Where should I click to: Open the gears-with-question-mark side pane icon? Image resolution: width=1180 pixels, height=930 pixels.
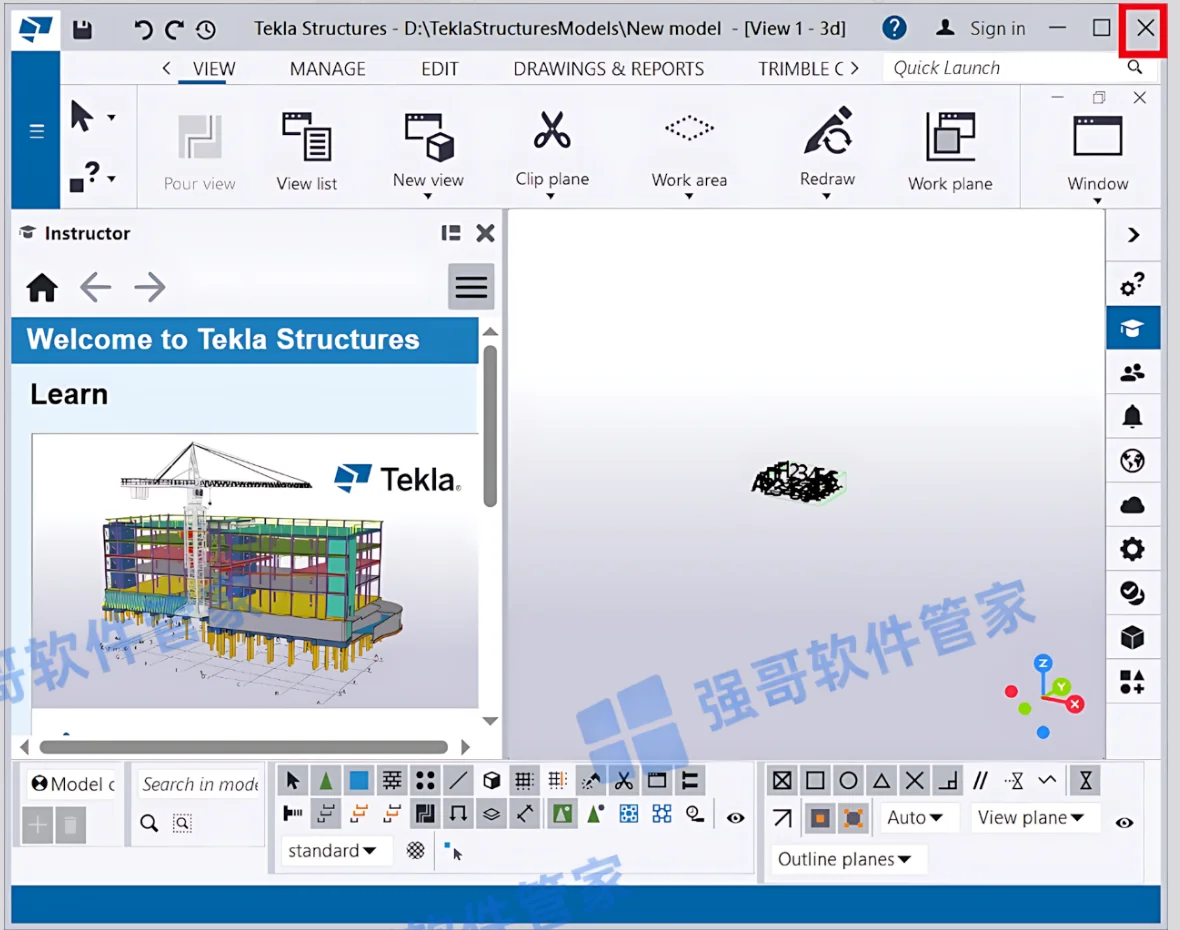[1132, 284]
